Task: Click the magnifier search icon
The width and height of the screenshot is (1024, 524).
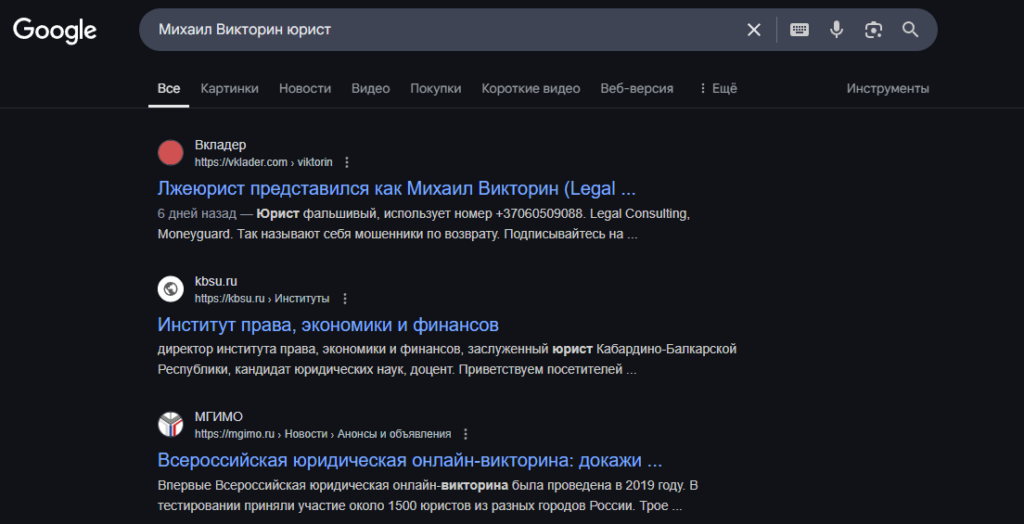Action: click(x=910, y=29)
